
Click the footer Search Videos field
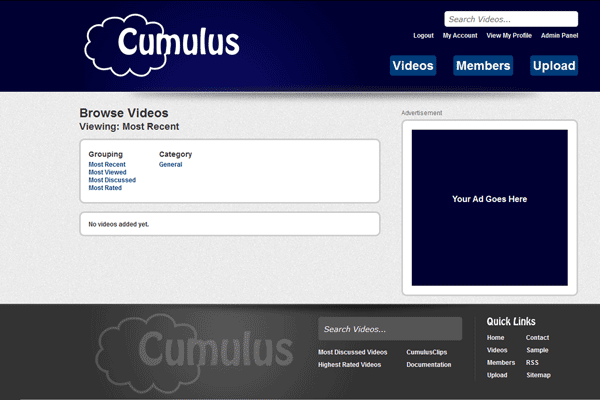pyautogui.click(x=390, y=329)
